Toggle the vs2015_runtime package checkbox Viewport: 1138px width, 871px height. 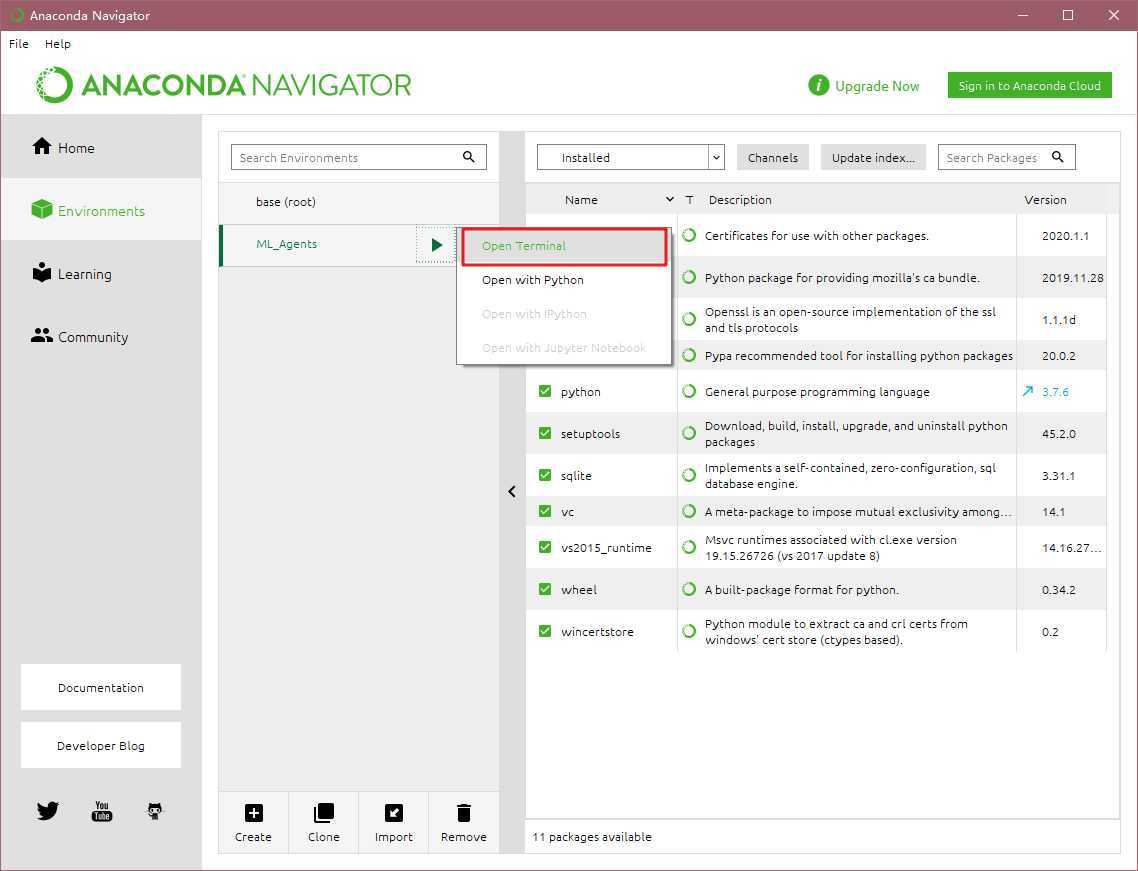[x=545, y=547]
